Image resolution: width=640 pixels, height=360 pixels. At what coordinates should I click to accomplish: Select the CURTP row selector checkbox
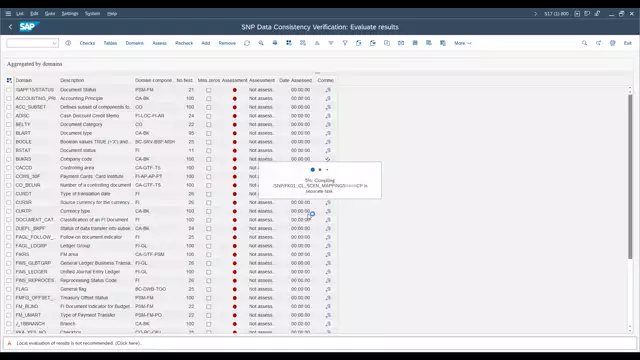coord(9,211)
